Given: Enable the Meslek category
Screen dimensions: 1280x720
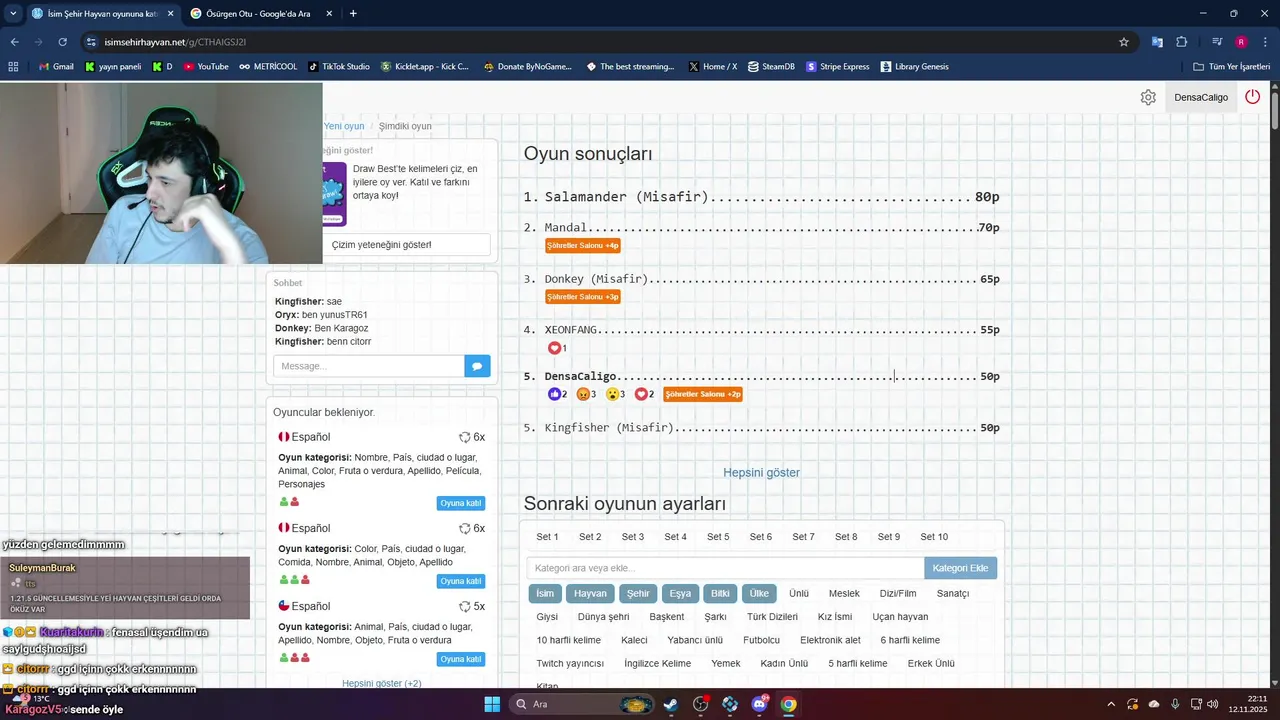Looking at the screenshot, I should (x=844, y=593).
